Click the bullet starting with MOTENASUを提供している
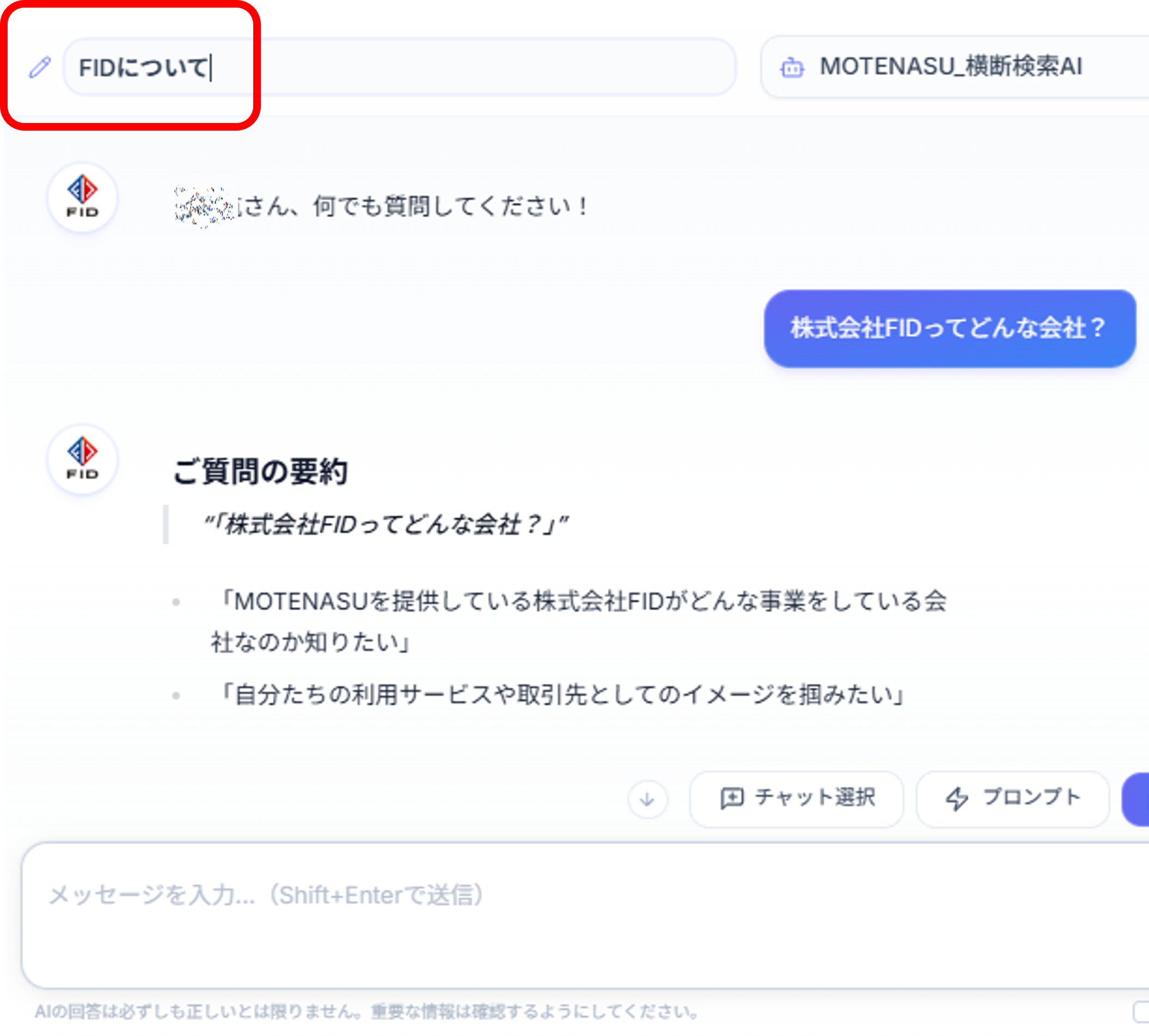1149x1036 pixels. pyautogui.click(x=581, y=602)
